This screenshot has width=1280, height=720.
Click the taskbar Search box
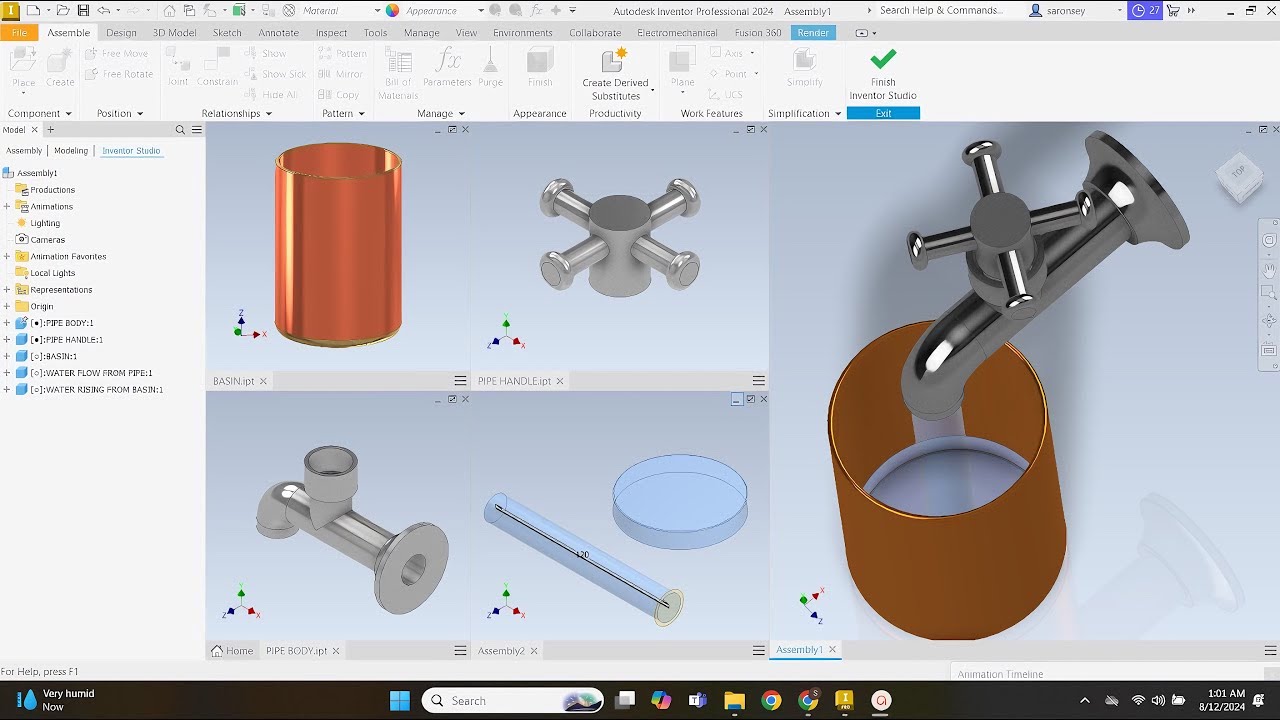[513, 701]
